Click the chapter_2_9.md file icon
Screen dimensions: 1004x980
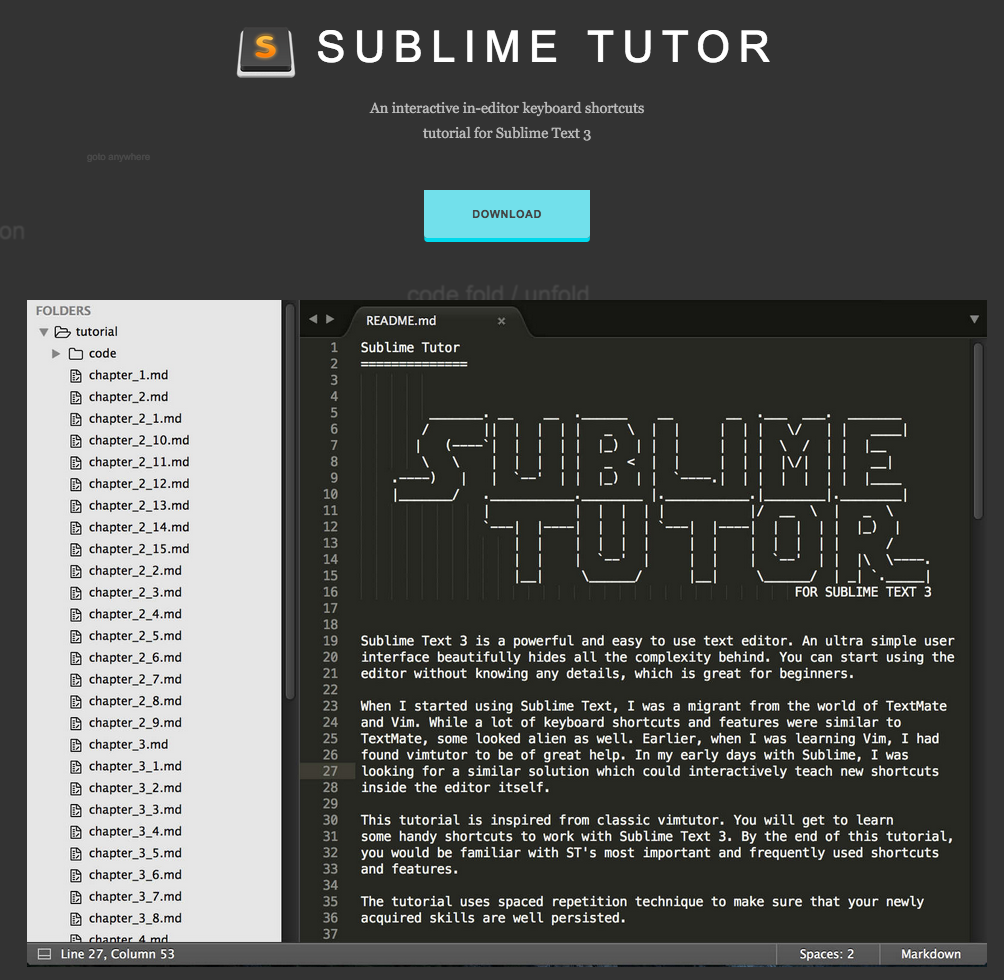coord(76,724)
